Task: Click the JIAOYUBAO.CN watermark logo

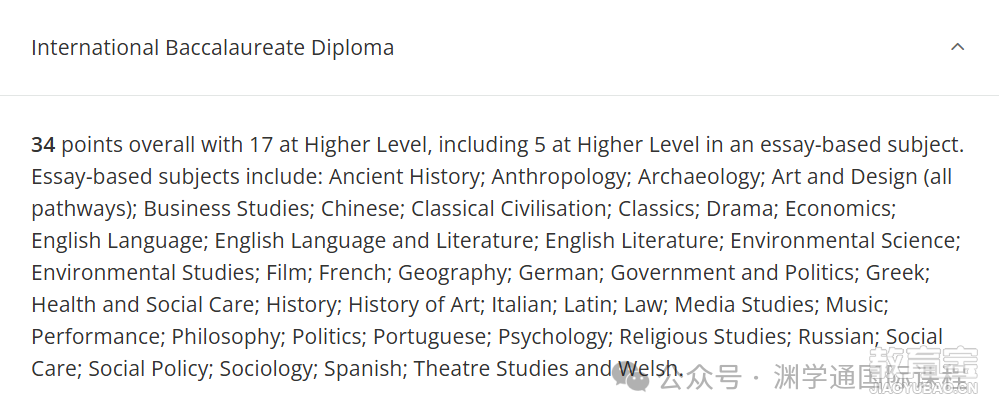Action: pos(923,371)
